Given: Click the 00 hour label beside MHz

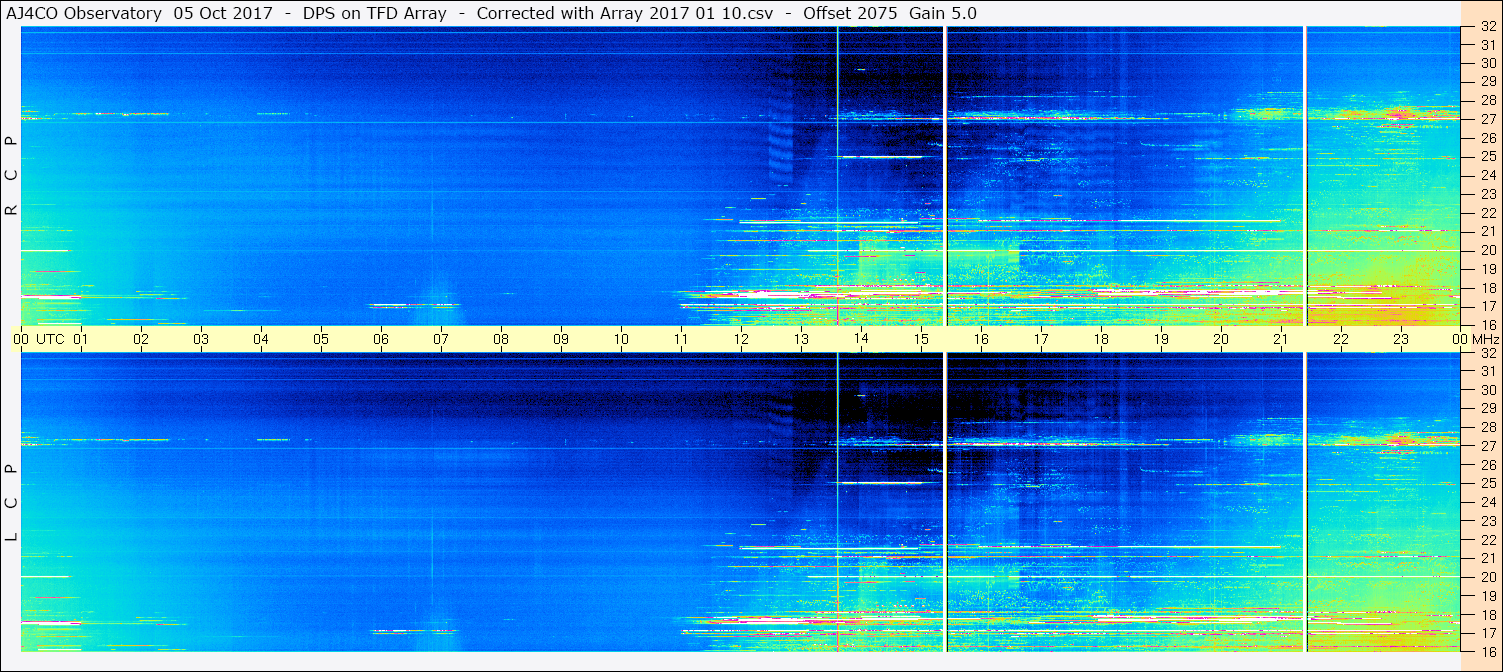Looking at the screenshot, I should pyautogui.click(x=1460, y=339).
